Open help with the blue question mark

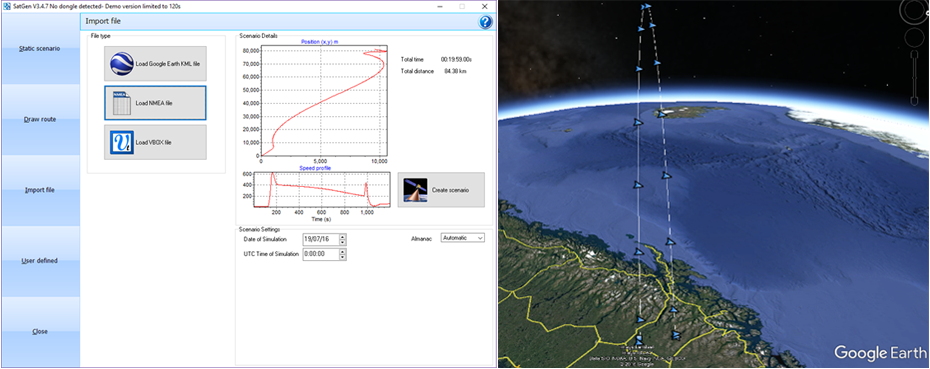click(485, 22)
